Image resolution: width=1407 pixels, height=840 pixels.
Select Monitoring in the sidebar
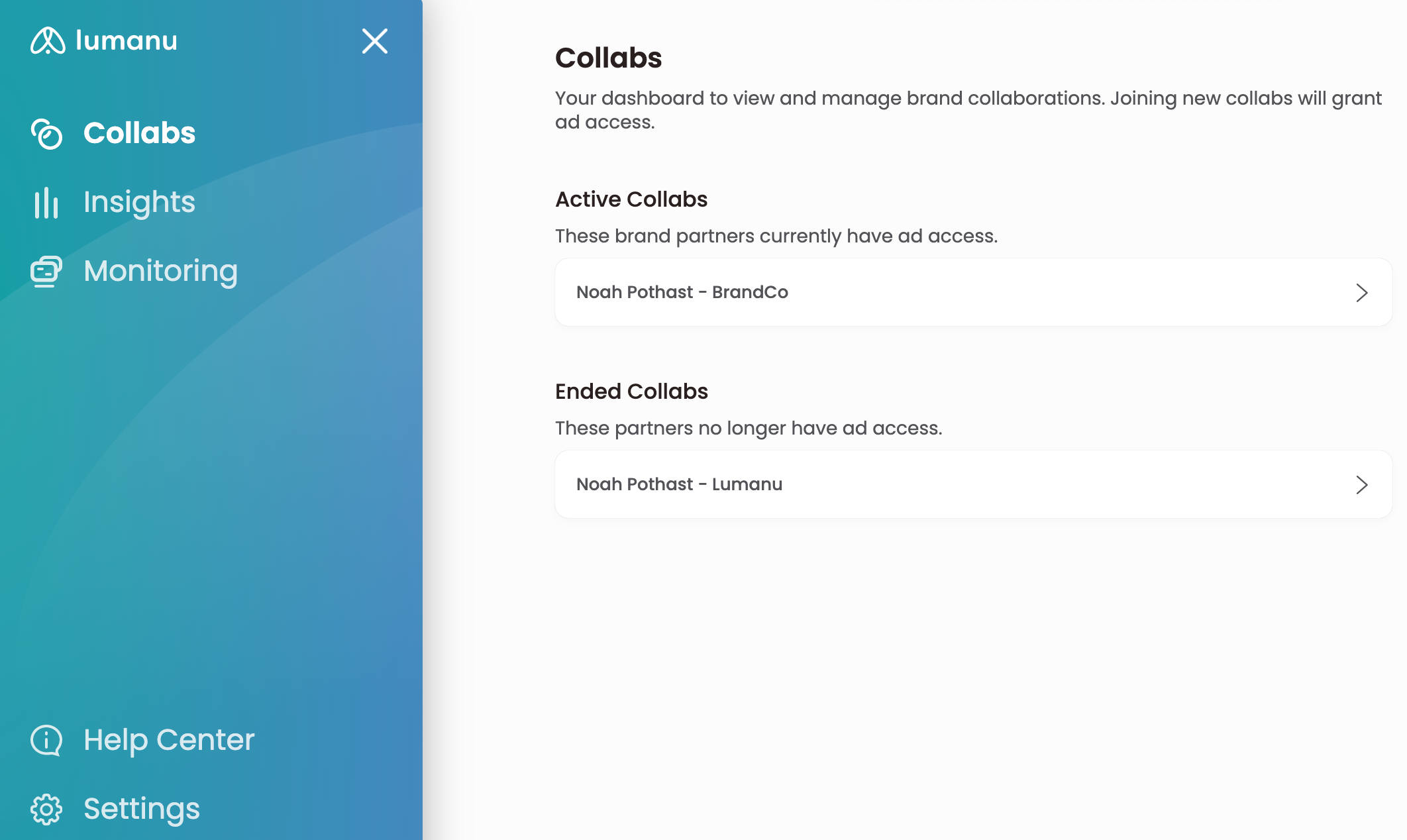[x=160, y=271]
